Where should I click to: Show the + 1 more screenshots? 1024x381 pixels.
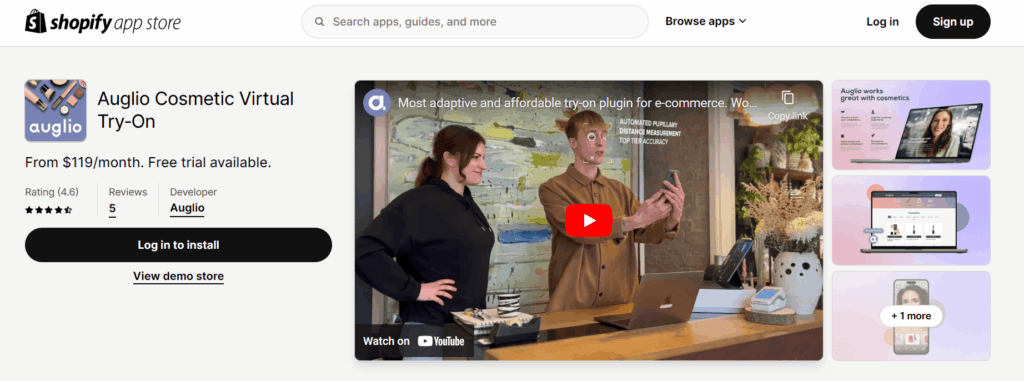911,316
